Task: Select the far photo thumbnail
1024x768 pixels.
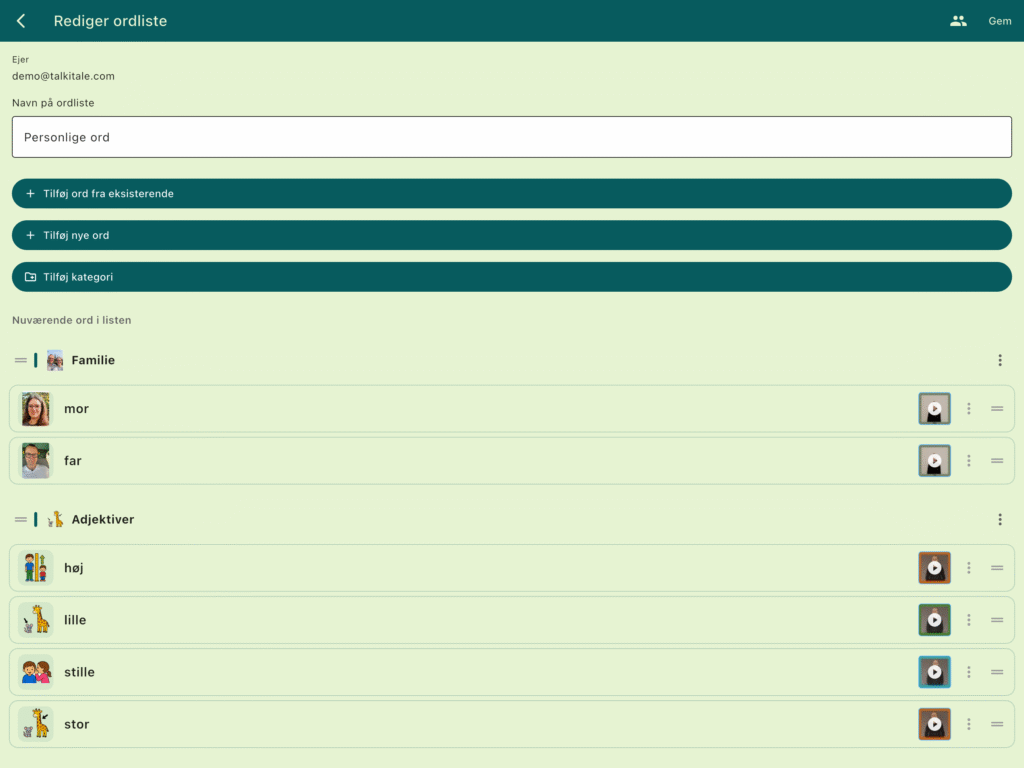Action: coord(35,461)
